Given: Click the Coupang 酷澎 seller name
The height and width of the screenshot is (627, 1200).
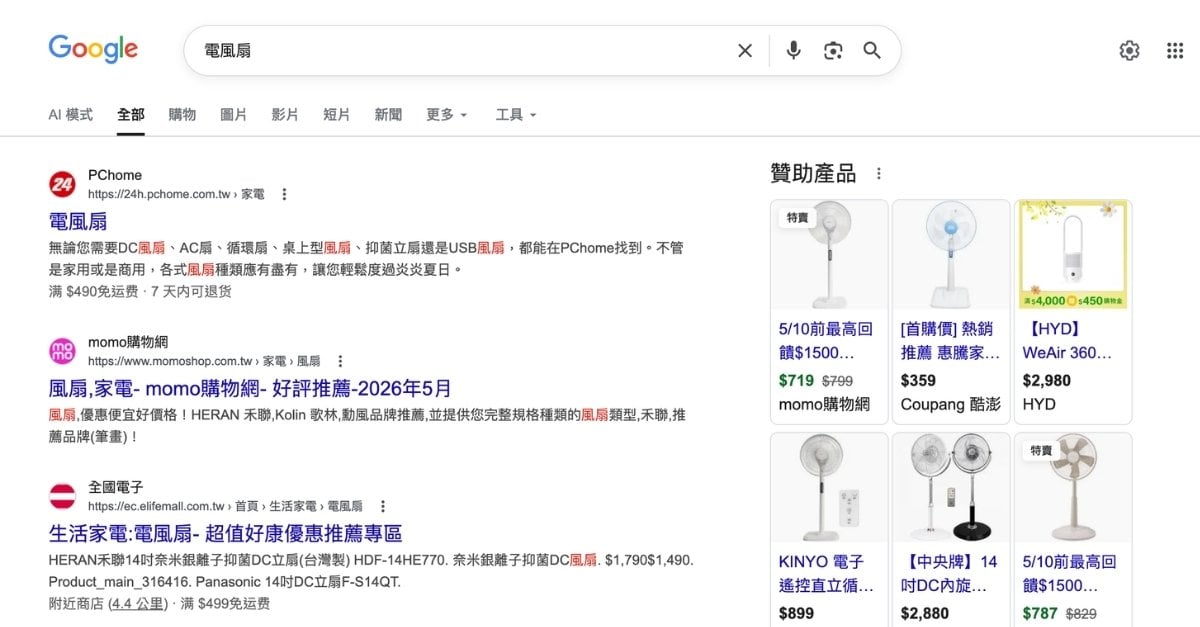Looking at the screenshot, I should point(950,404).
